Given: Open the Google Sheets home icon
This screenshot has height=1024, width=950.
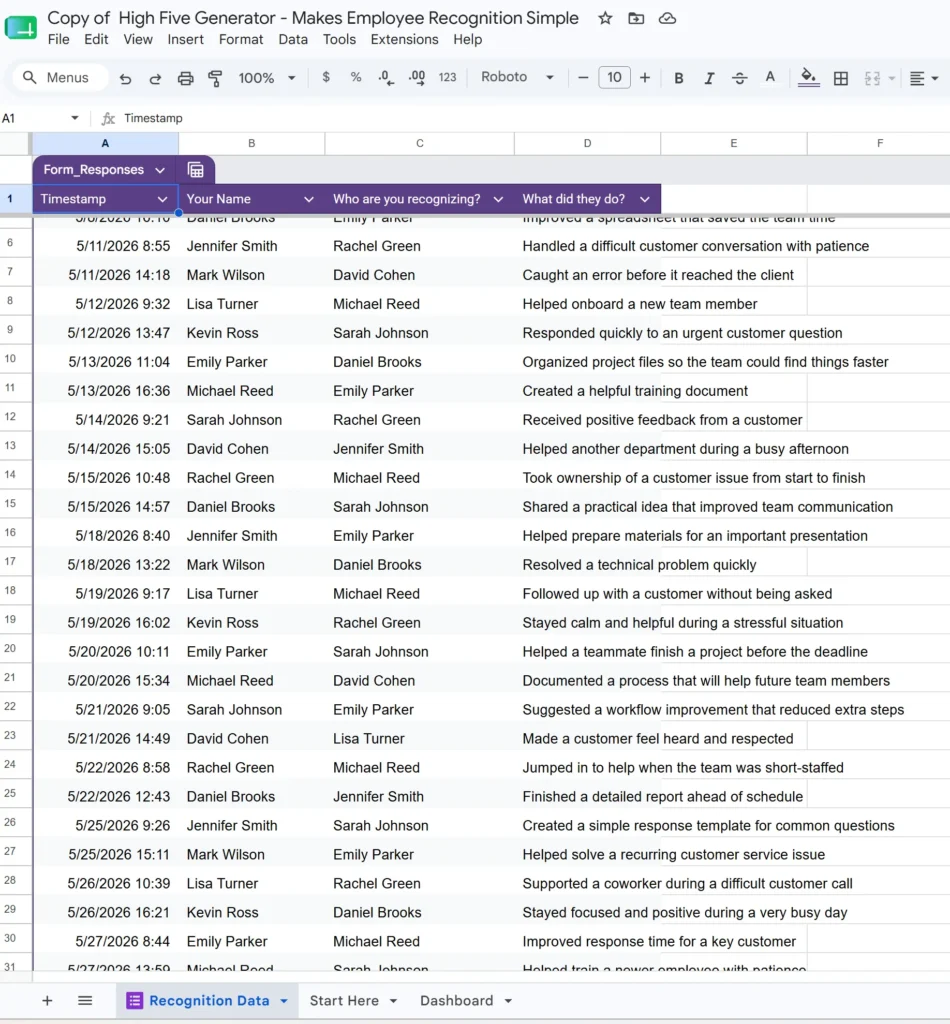Looking at the screenshot, I should coord(21,28).
